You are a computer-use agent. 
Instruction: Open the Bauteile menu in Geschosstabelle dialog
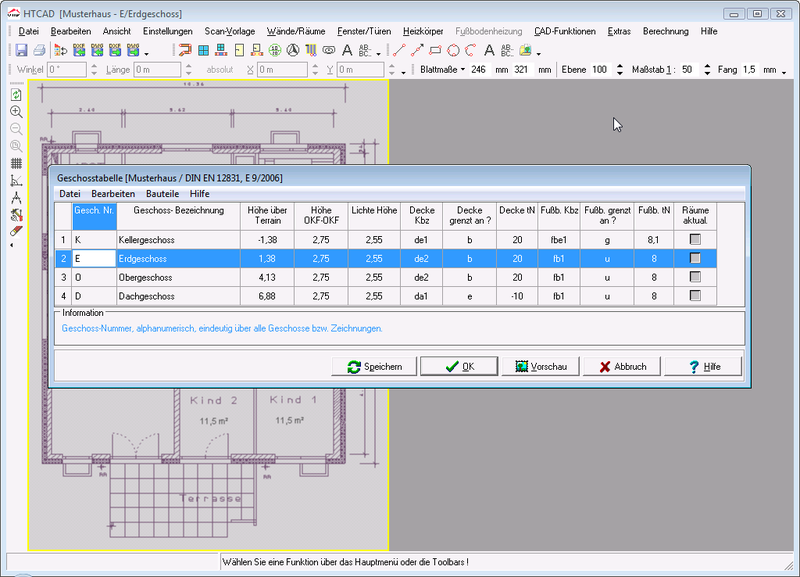[x=162, y=194]
